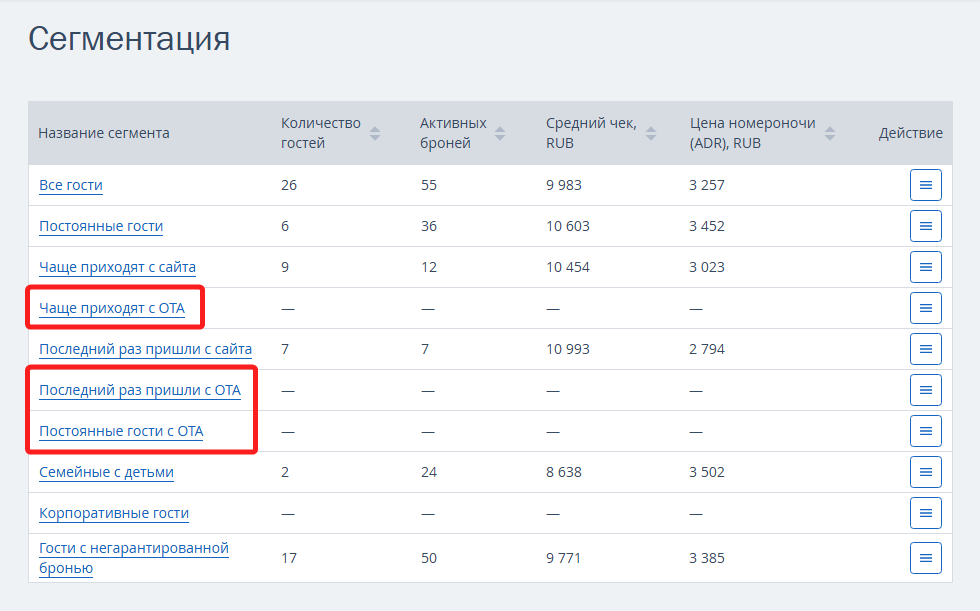Sort by Количество гостей column arrows
980x611 pixels.
[375, 133]
